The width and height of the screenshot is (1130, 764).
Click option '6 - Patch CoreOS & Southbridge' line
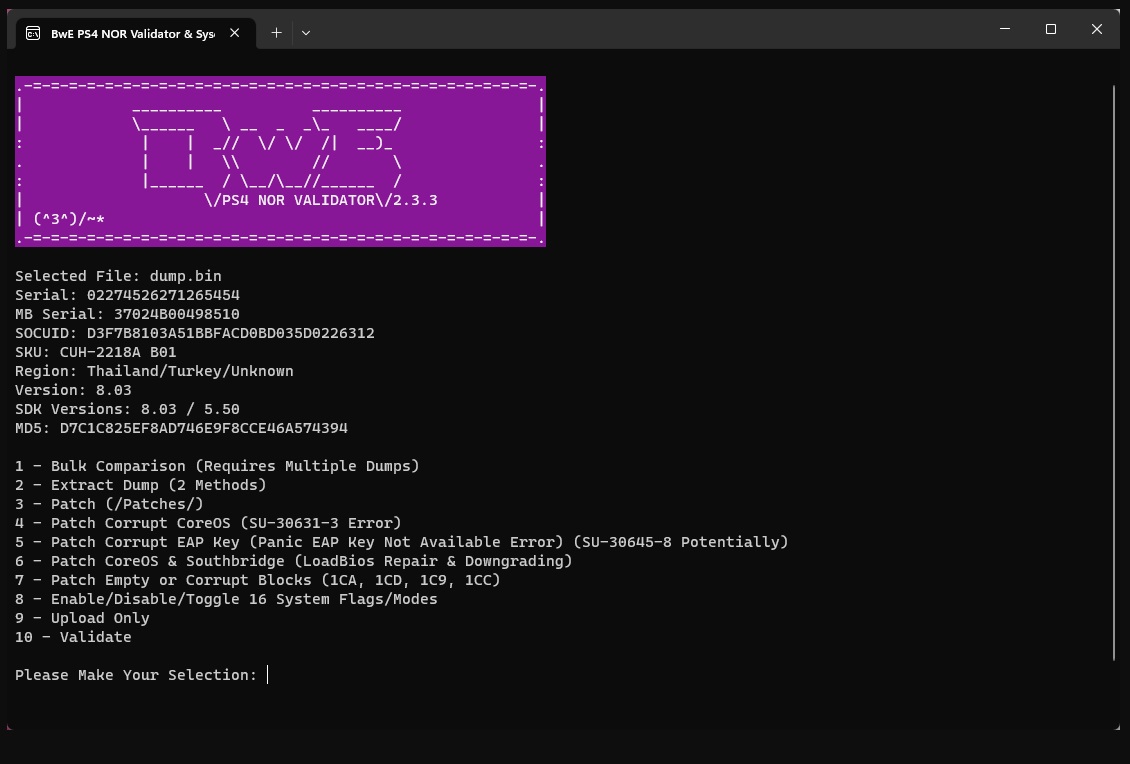294,561
